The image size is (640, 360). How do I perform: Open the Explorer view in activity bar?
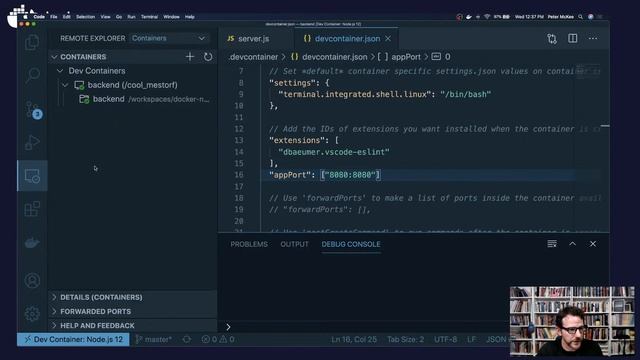pyautogui.click(x=32, y=42)
